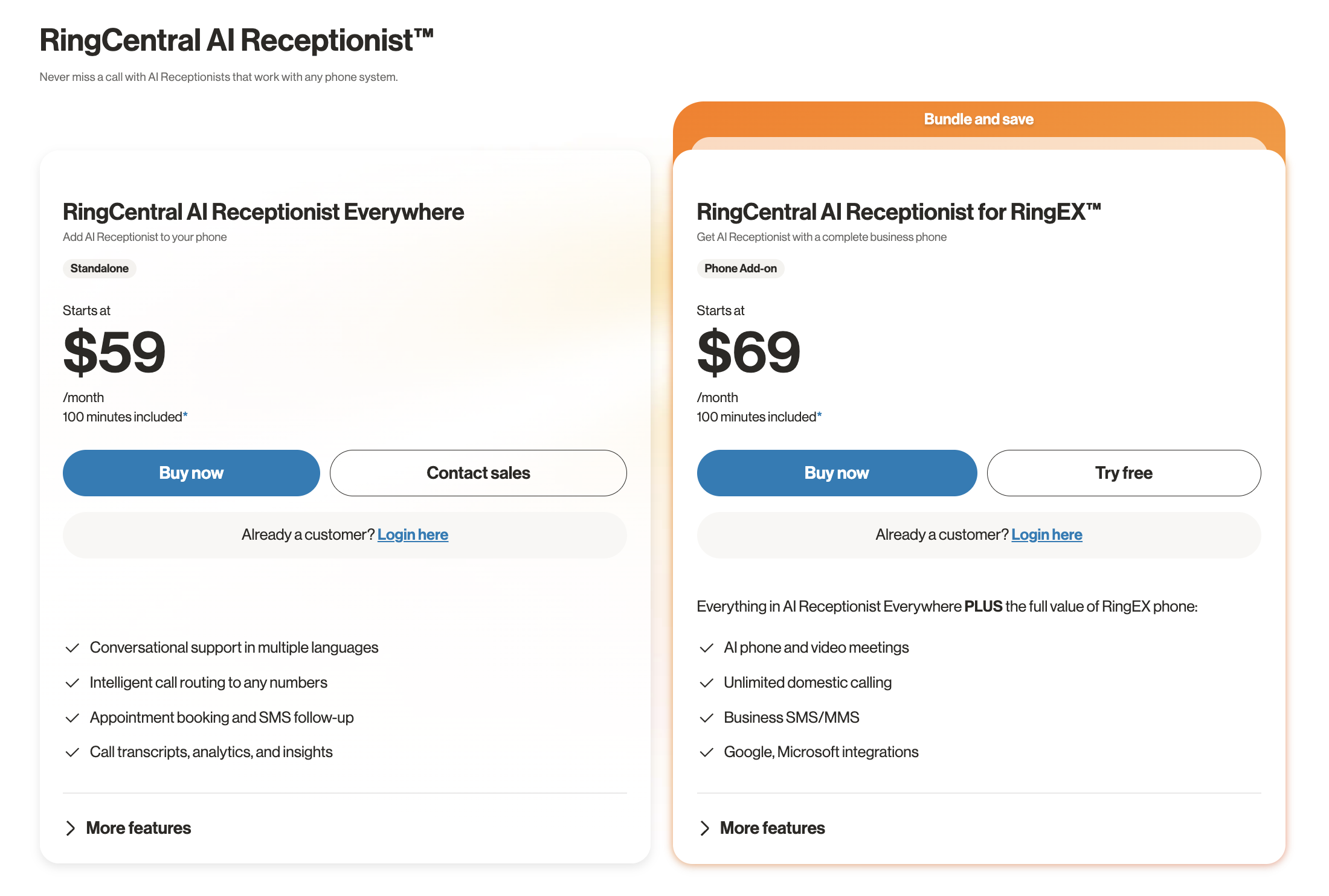1329x896 pixels.
Task: Click checkmark beside AI phone and video meetings
Action: (x=706, y=648)
